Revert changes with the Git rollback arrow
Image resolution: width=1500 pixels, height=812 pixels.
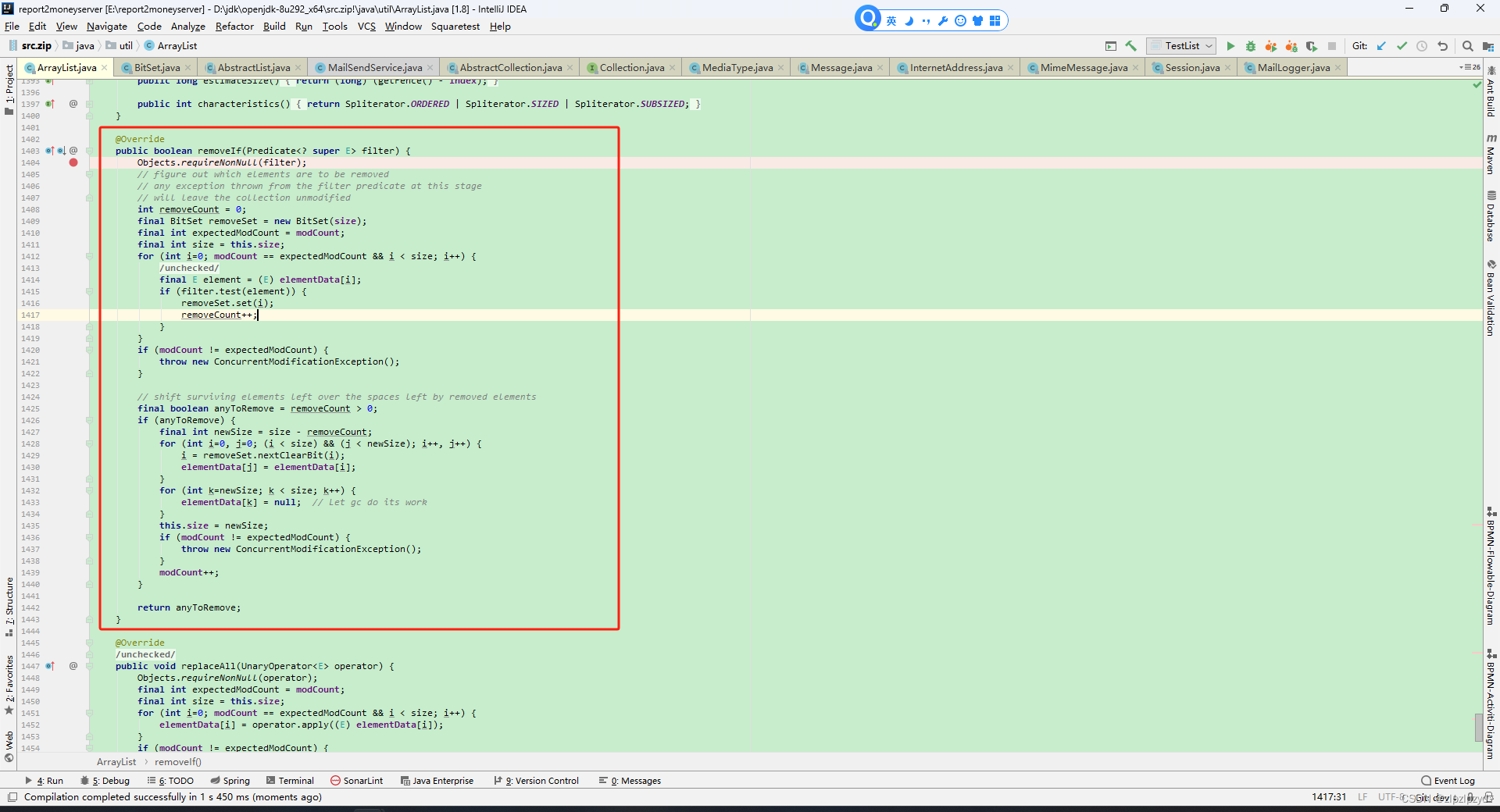pos(1442,46)
